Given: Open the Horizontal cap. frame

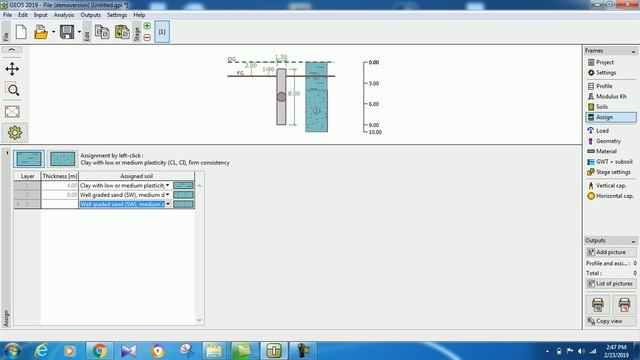Looking at the screenshot, I should pyautogui.click(x=610, y=196).
